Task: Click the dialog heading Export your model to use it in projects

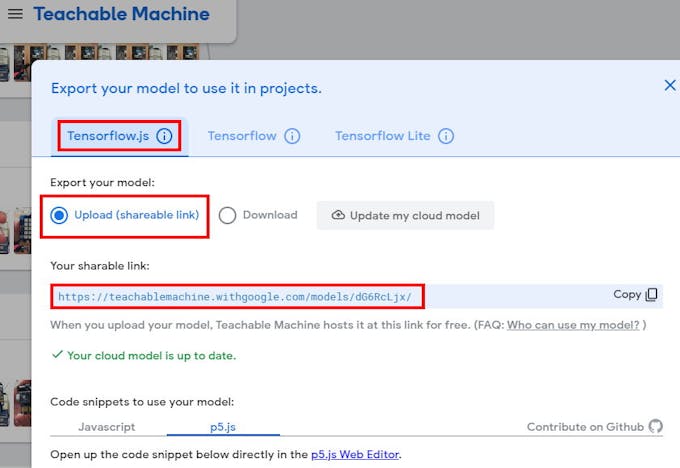Action: coord(186,88)
